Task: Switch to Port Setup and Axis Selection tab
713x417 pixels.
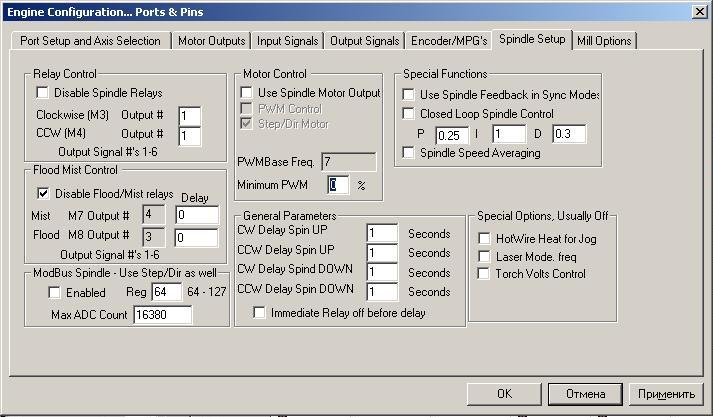Action: (90, 41)
